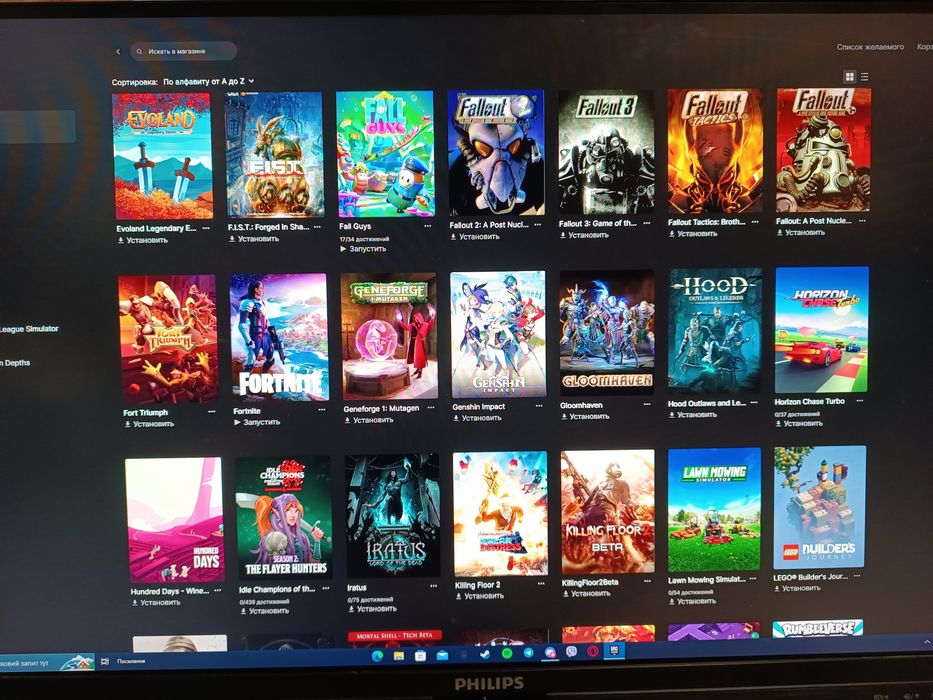Open the Rumbleverse cover at the bottom row
The height and width of the screenshot is (700, 933).
tap(818, 629)
